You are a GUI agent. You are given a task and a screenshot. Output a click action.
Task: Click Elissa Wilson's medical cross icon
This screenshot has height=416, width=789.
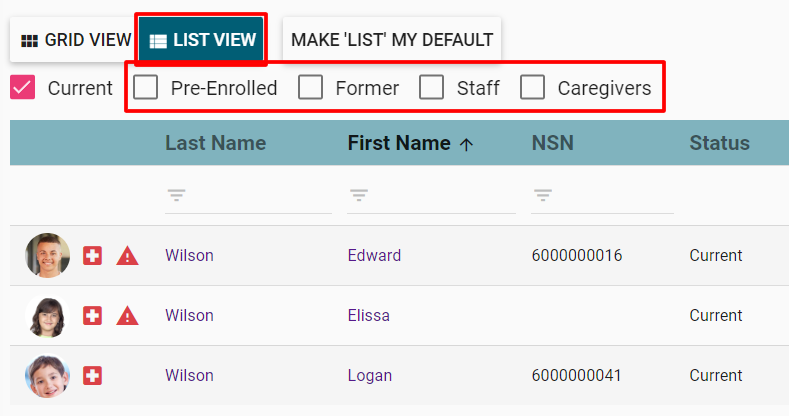pyautogui.click(x=92, y=315)
